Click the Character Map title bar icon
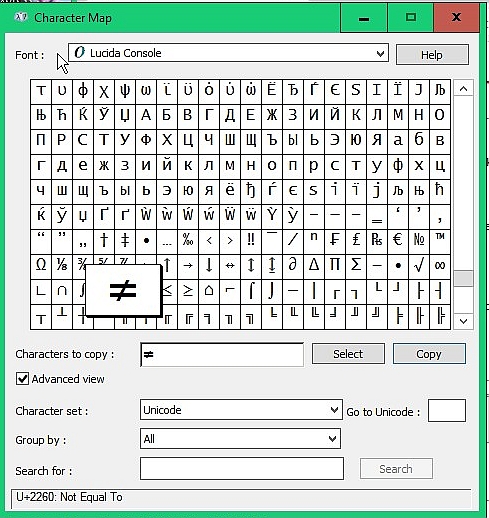The width and height of the screenshot is (489, 518). pos(21,17)
